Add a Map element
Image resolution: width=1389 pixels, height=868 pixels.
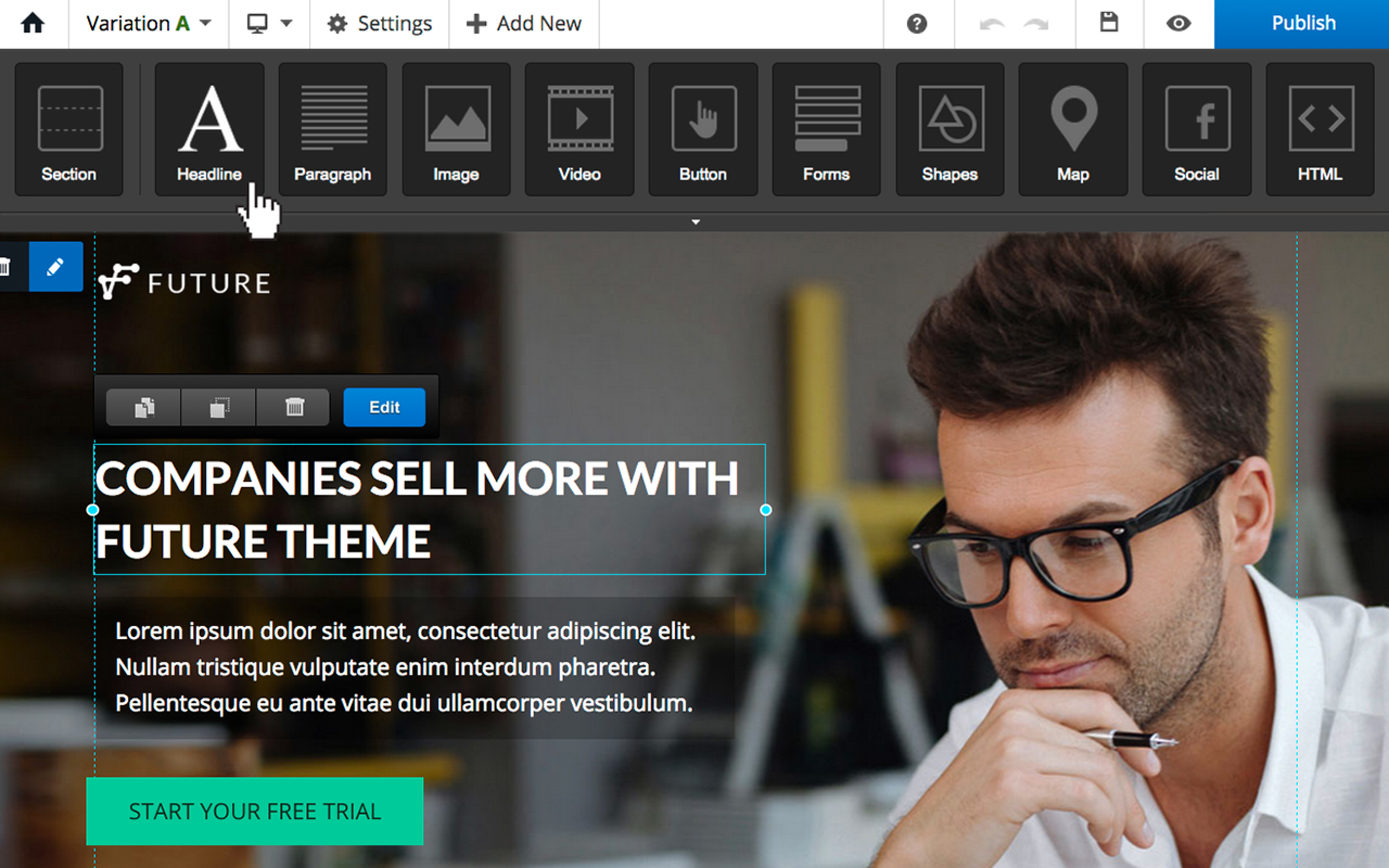point(1073,129)
